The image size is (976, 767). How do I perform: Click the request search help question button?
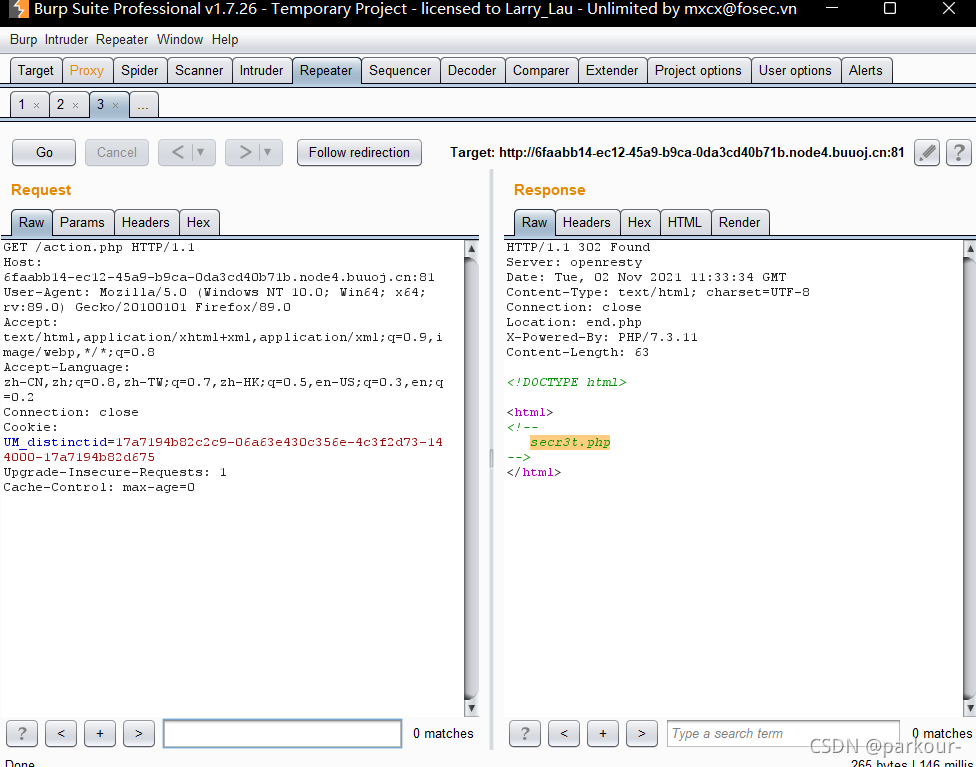click(22, 733)
